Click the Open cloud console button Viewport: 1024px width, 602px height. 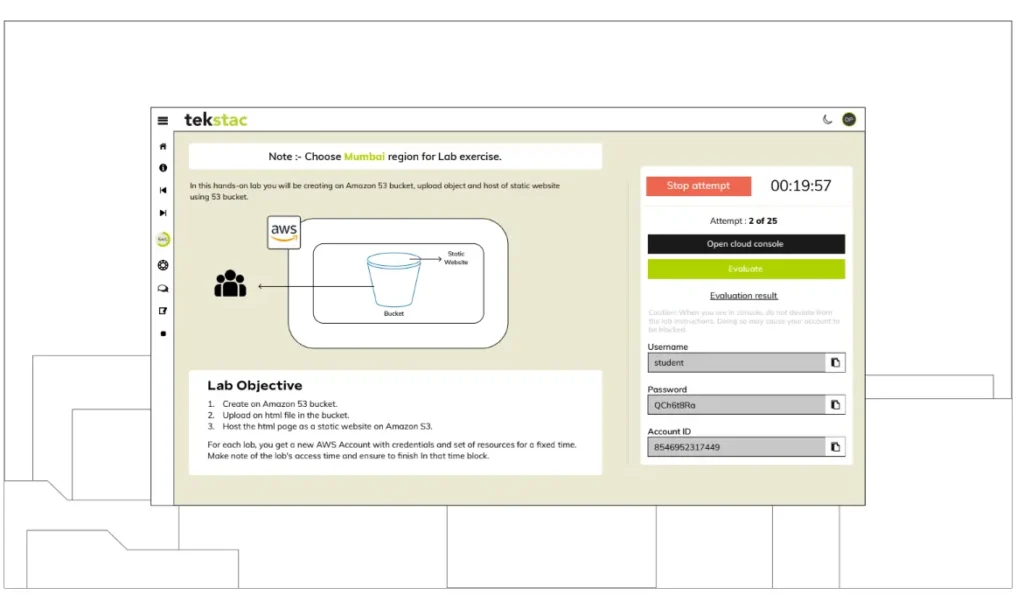click(x=746, y=244)
